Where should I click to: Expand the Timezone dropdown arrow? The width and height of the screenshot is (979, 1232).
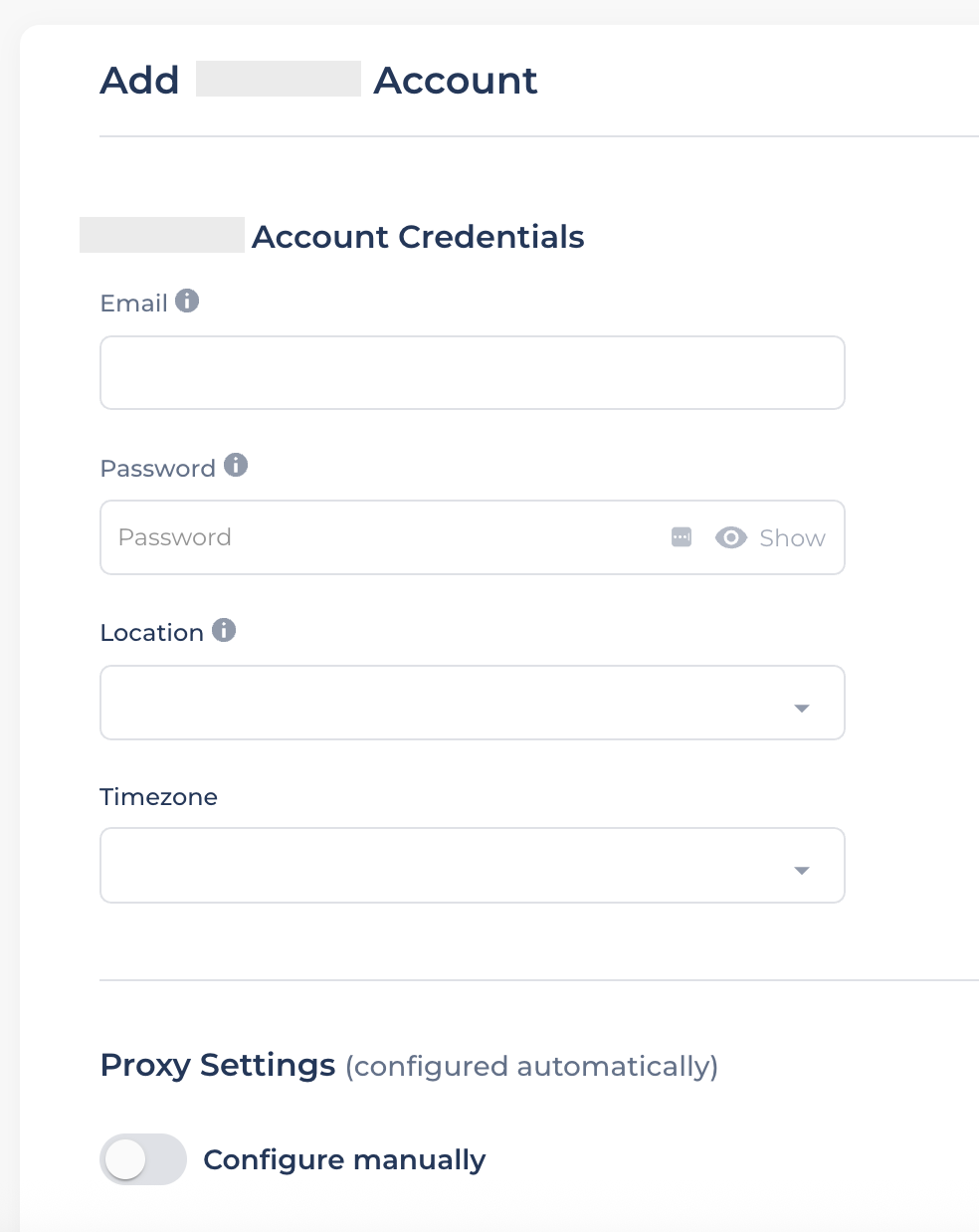pos(802,871)
